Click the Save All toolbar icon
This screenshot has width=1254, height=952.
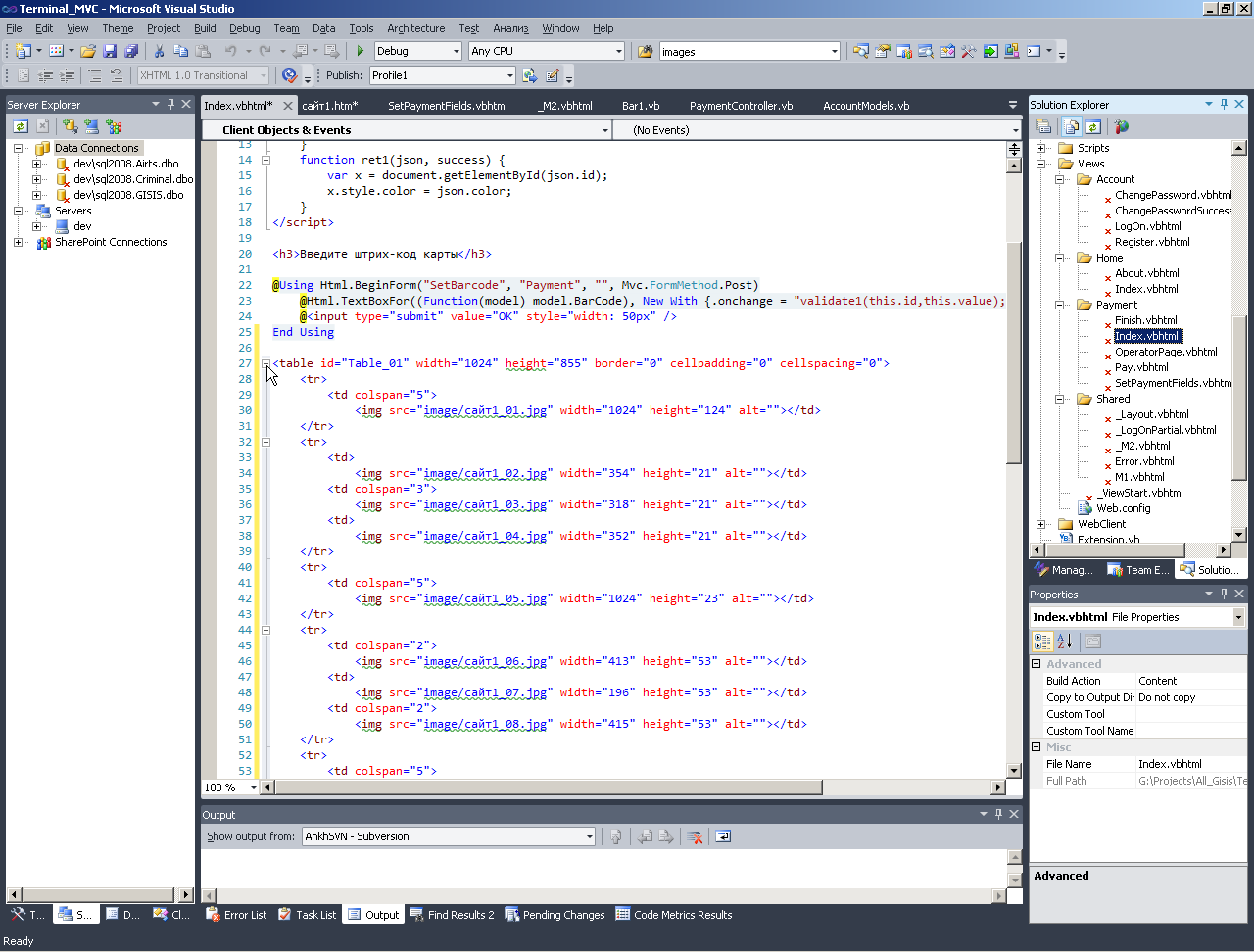point(130,51)
